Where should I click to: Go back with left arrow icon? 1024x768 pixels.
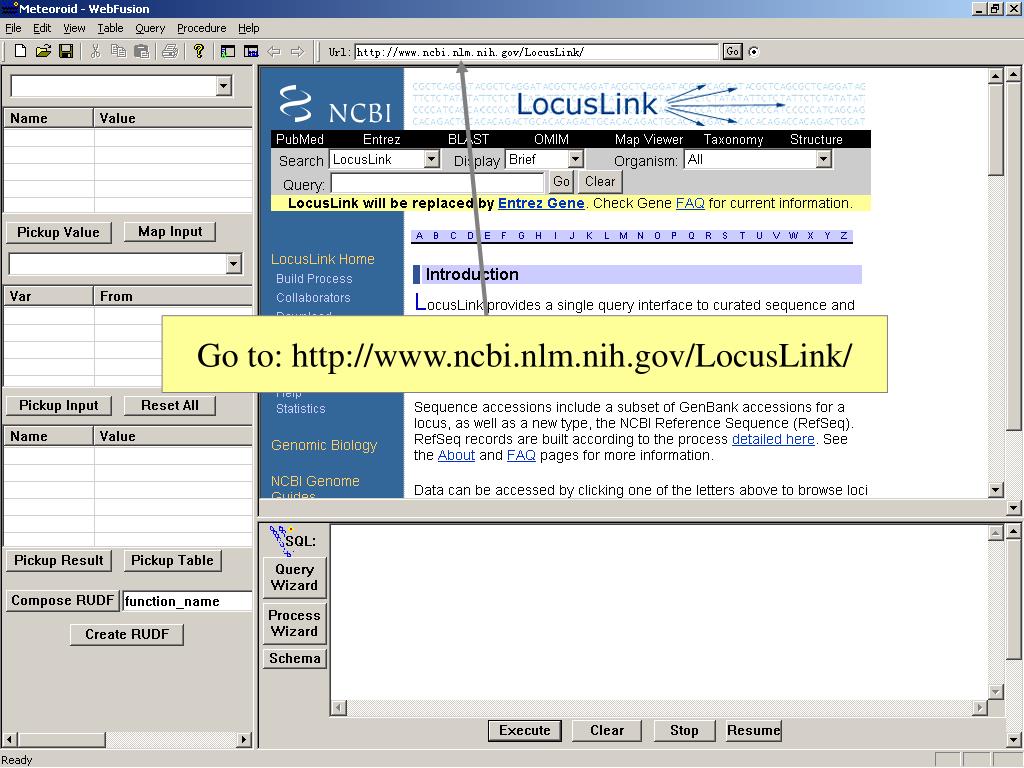click(x=274, y=51)
